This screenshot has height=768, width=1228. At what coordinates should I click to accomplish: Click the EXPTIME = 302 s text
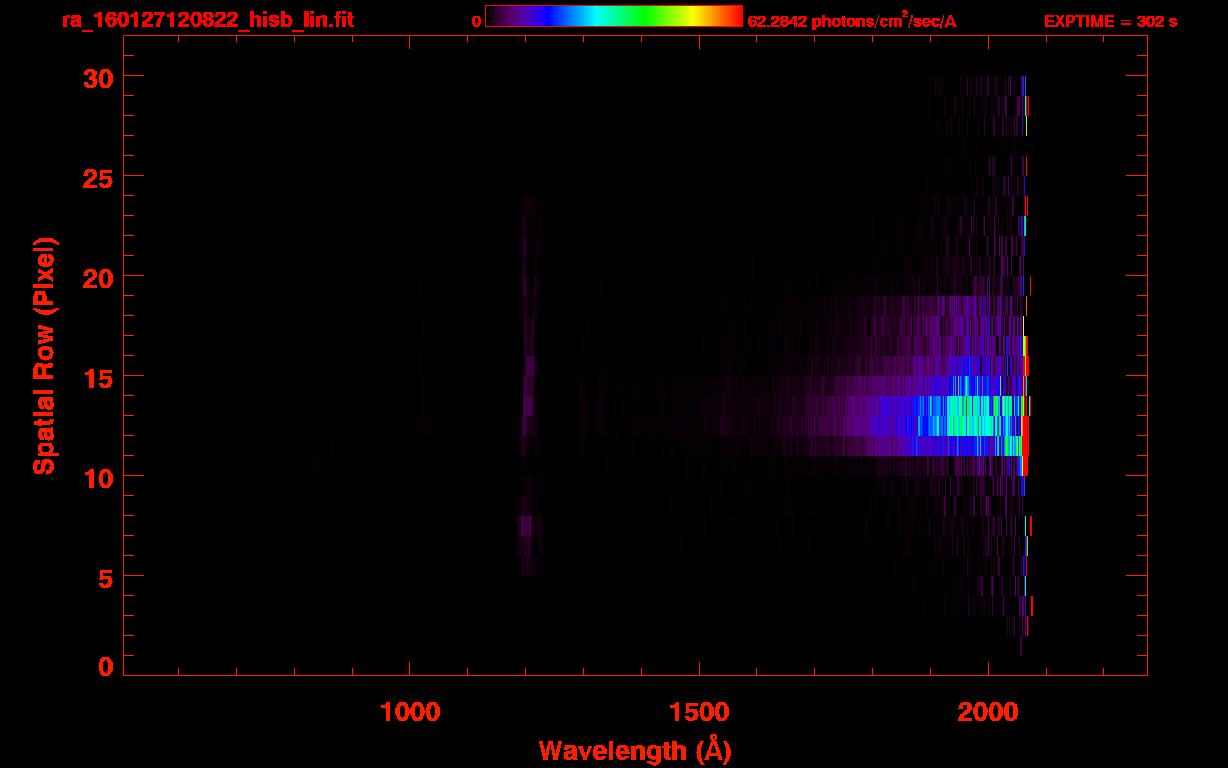(1110, 21)
